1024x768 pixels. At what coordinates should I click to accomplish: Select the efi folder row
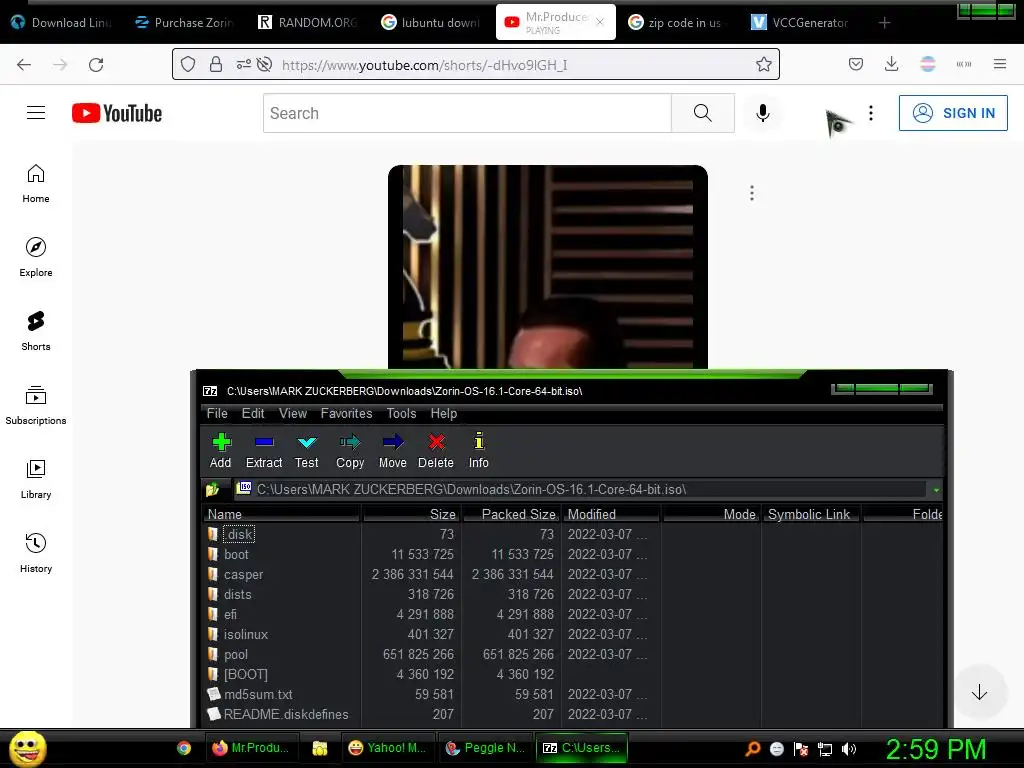[x=571, y=615]
